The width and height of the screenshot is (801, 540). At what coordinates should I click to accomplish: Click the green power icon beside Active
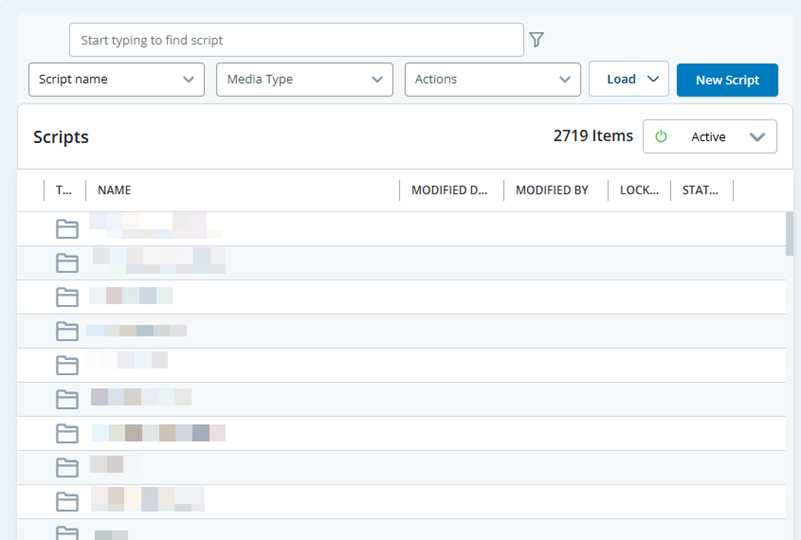click(x=661, y=137)
